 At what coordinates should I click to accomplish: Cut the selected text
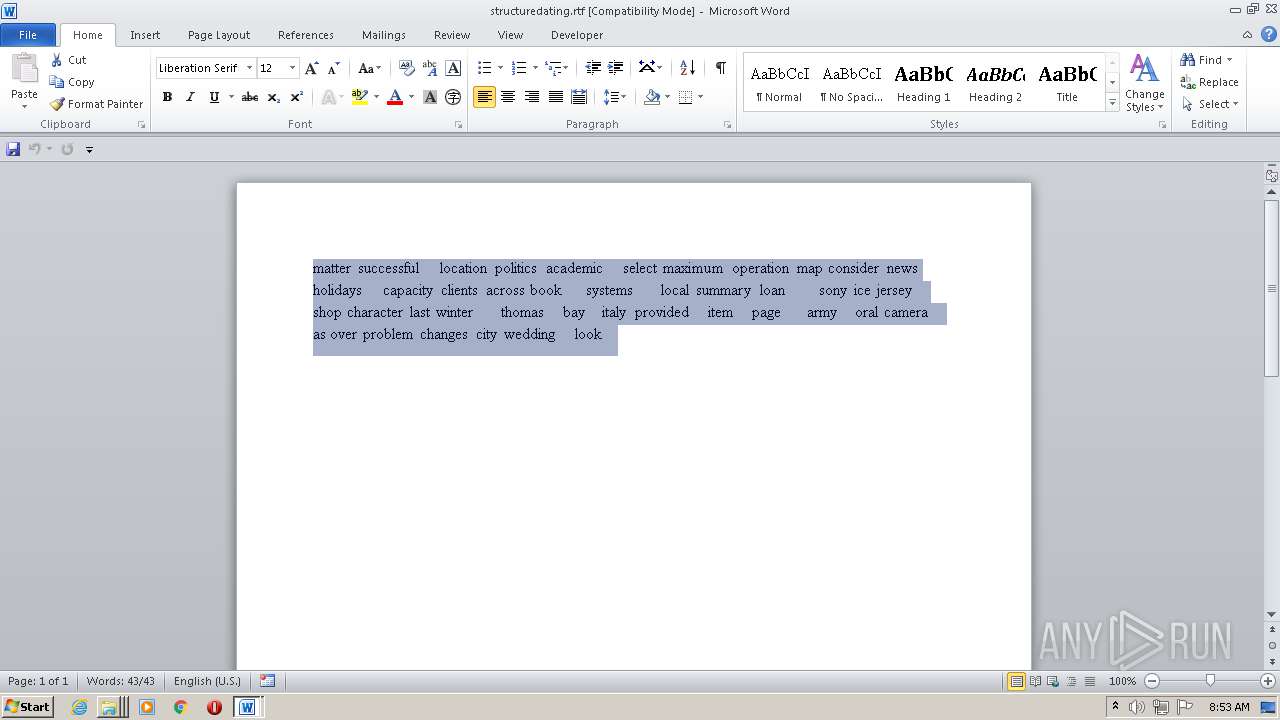coord(68,60)
